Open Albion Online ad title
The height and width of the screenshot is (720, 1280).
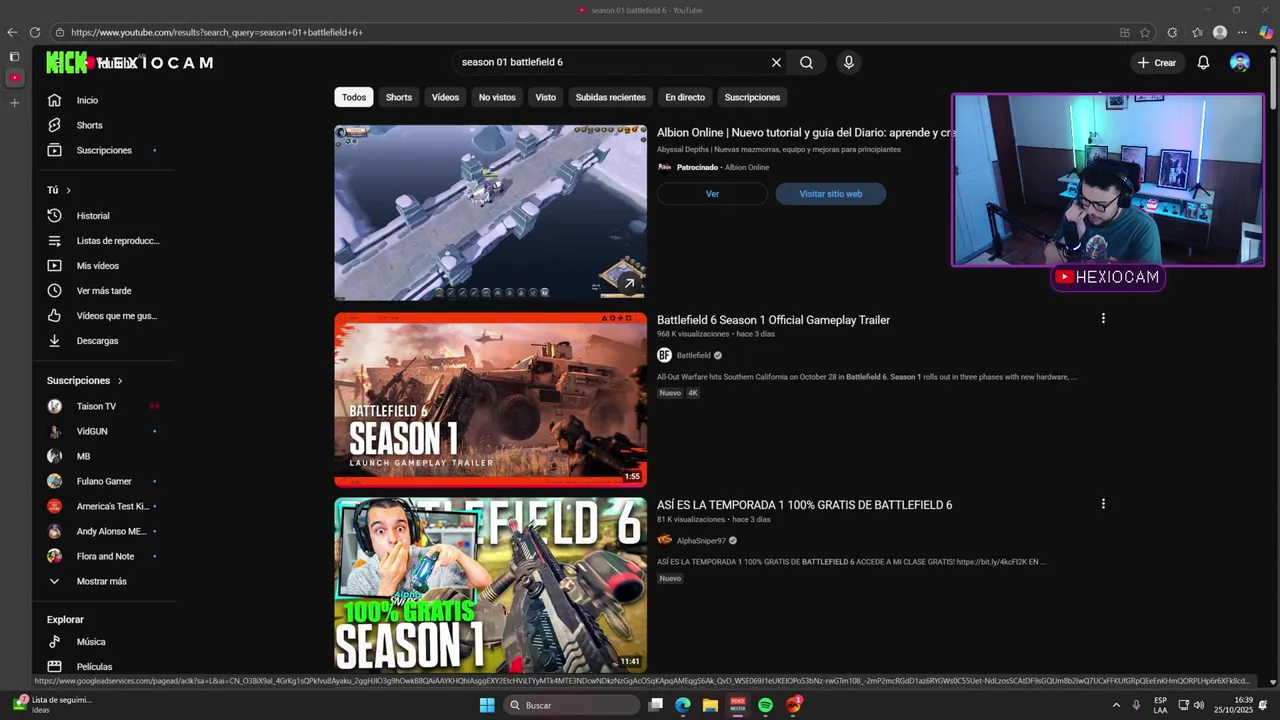click(x=804, y=132)
